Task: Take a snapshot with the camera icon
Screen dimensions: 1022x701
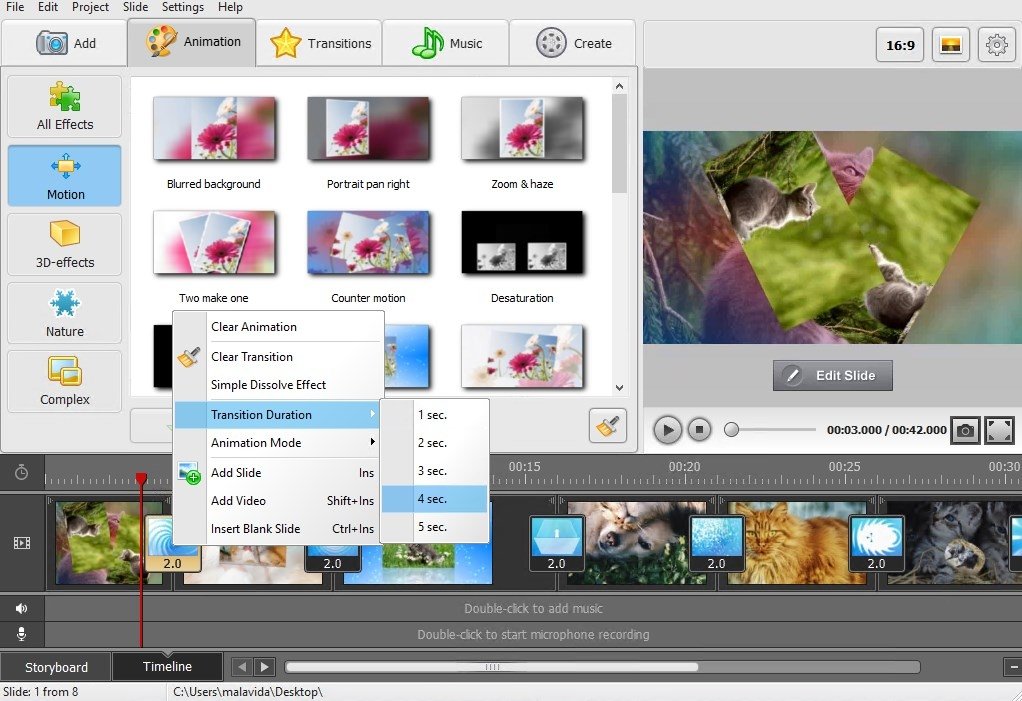Action: coord(965,430)
